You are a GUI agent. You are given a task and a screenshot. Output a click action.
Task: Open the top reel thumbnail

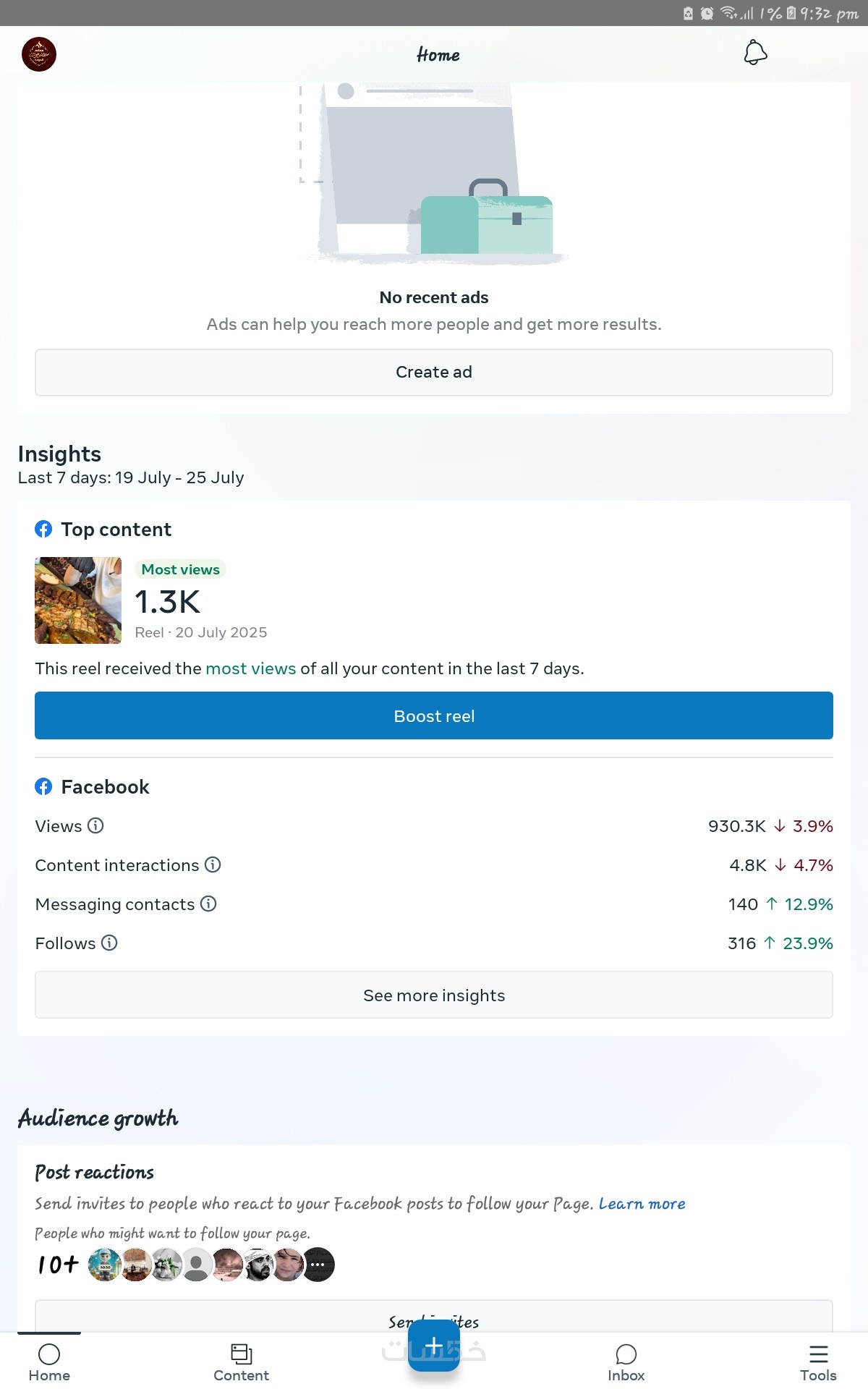tap(78, 600)
